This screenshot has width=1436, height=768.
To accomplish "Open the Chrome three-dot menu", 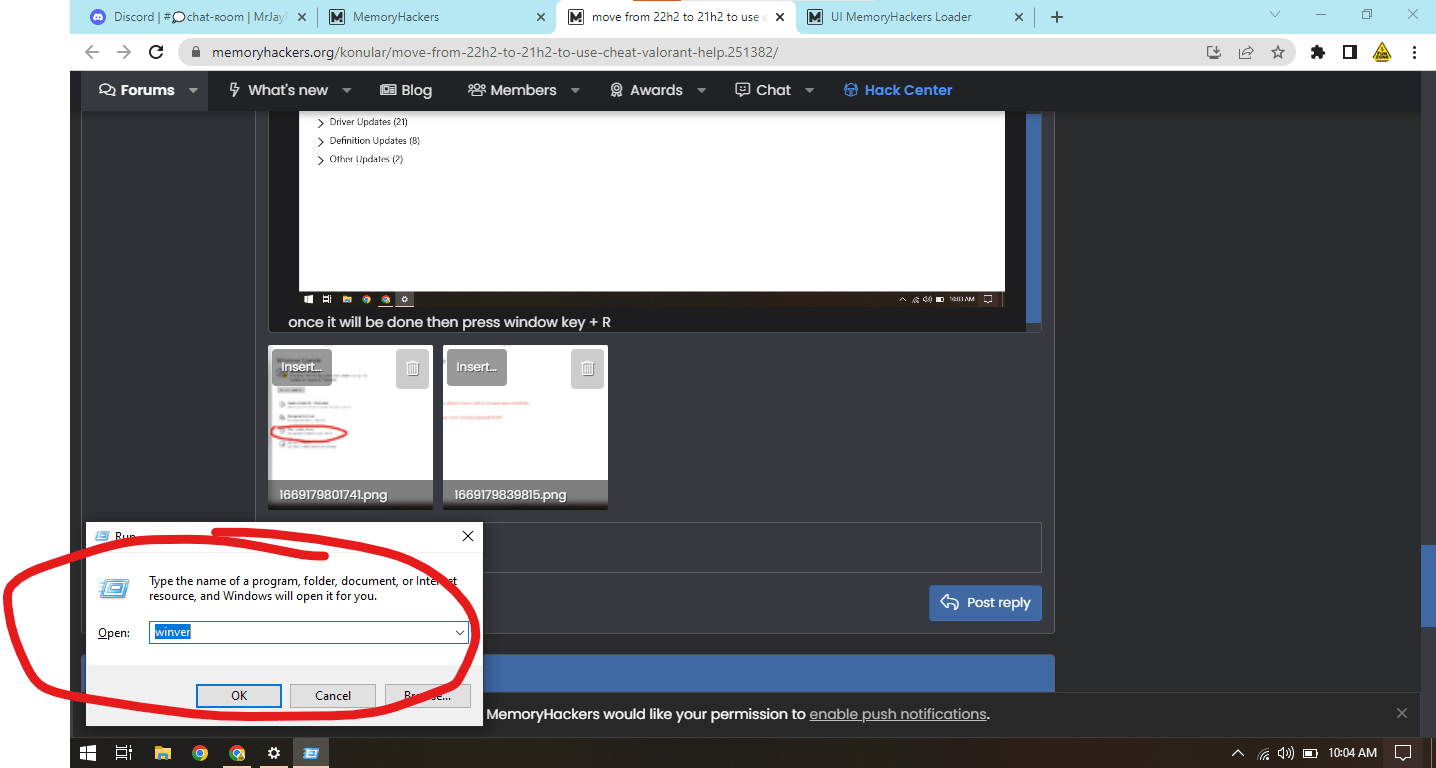I will coord(1414,52).
